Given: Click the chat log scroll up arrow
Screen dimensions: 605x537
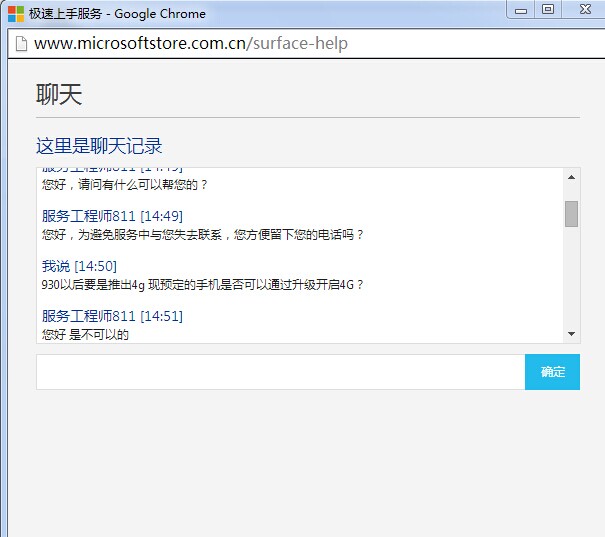Looking at the screenshot, I should coord(571,177).
